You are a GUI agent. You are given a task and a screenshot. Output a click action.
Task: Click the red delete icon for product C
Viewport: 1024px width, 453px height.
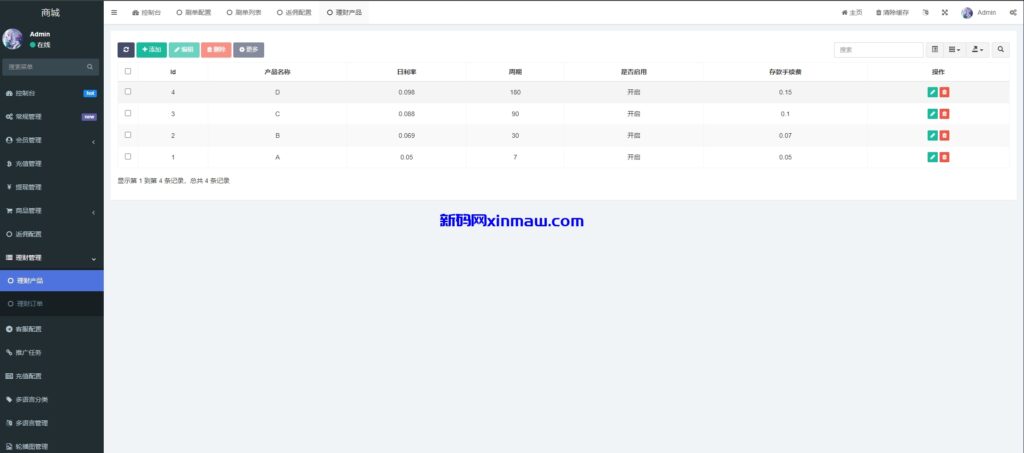pos(944,114)
